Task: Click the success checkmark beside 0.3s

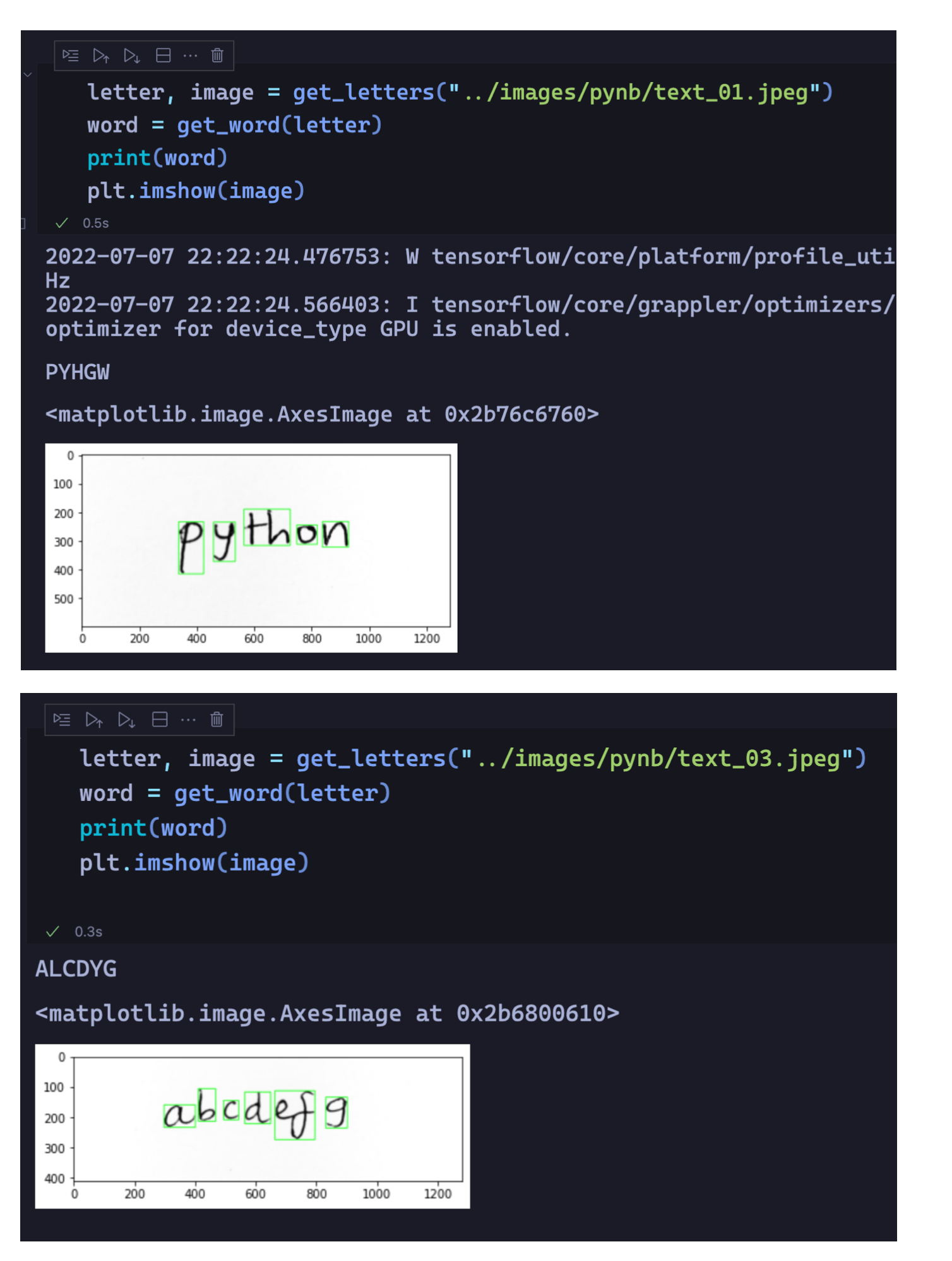Action: pyautogui.click(x=53, y=932)
